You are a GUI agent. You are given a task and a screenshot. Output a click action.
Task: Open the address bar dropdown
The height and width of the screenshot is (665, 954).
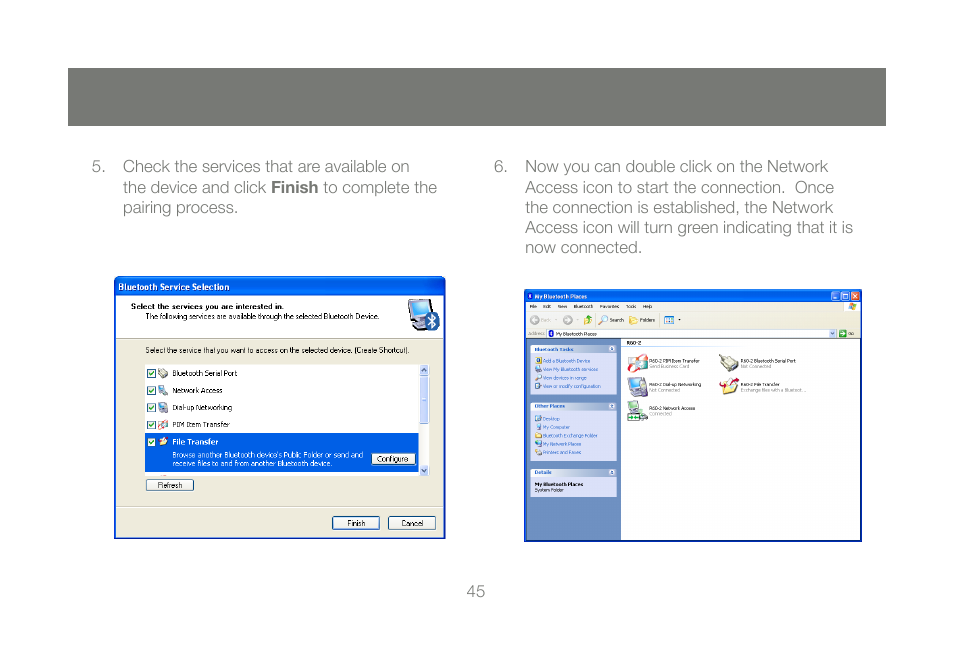832,333
